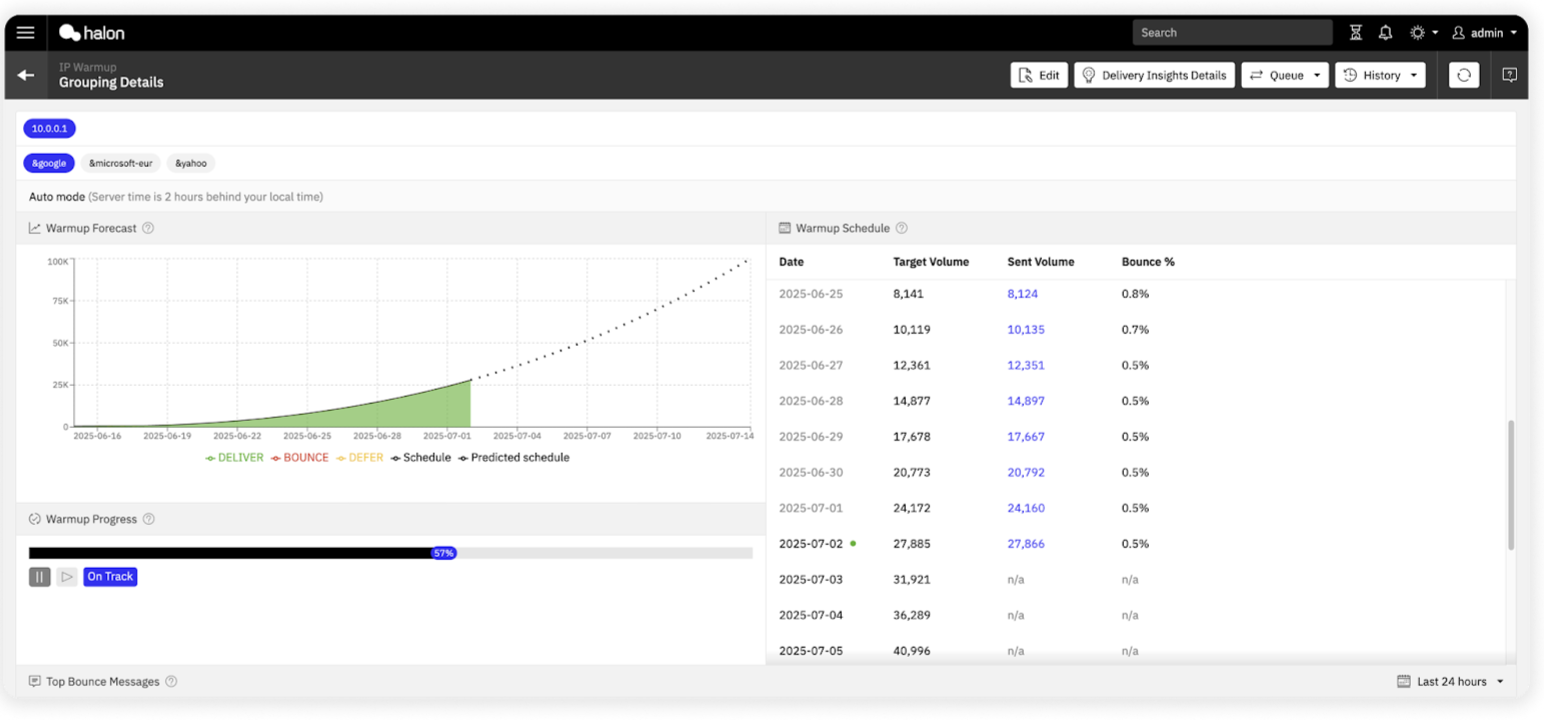This screenshot has height=720, width=1544.
Task: Click the Sent Volume column header
Action: click(x=1041, y=262)
